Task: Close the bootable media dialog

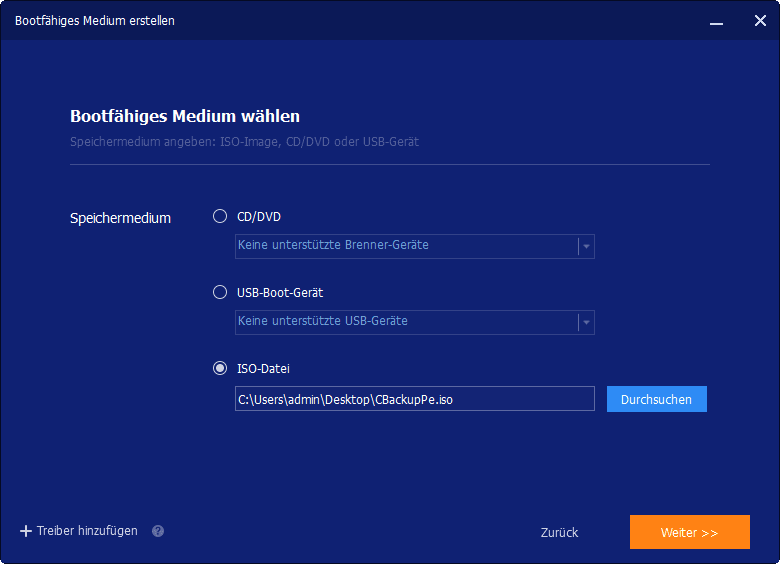Action: [x=759, y=21]
